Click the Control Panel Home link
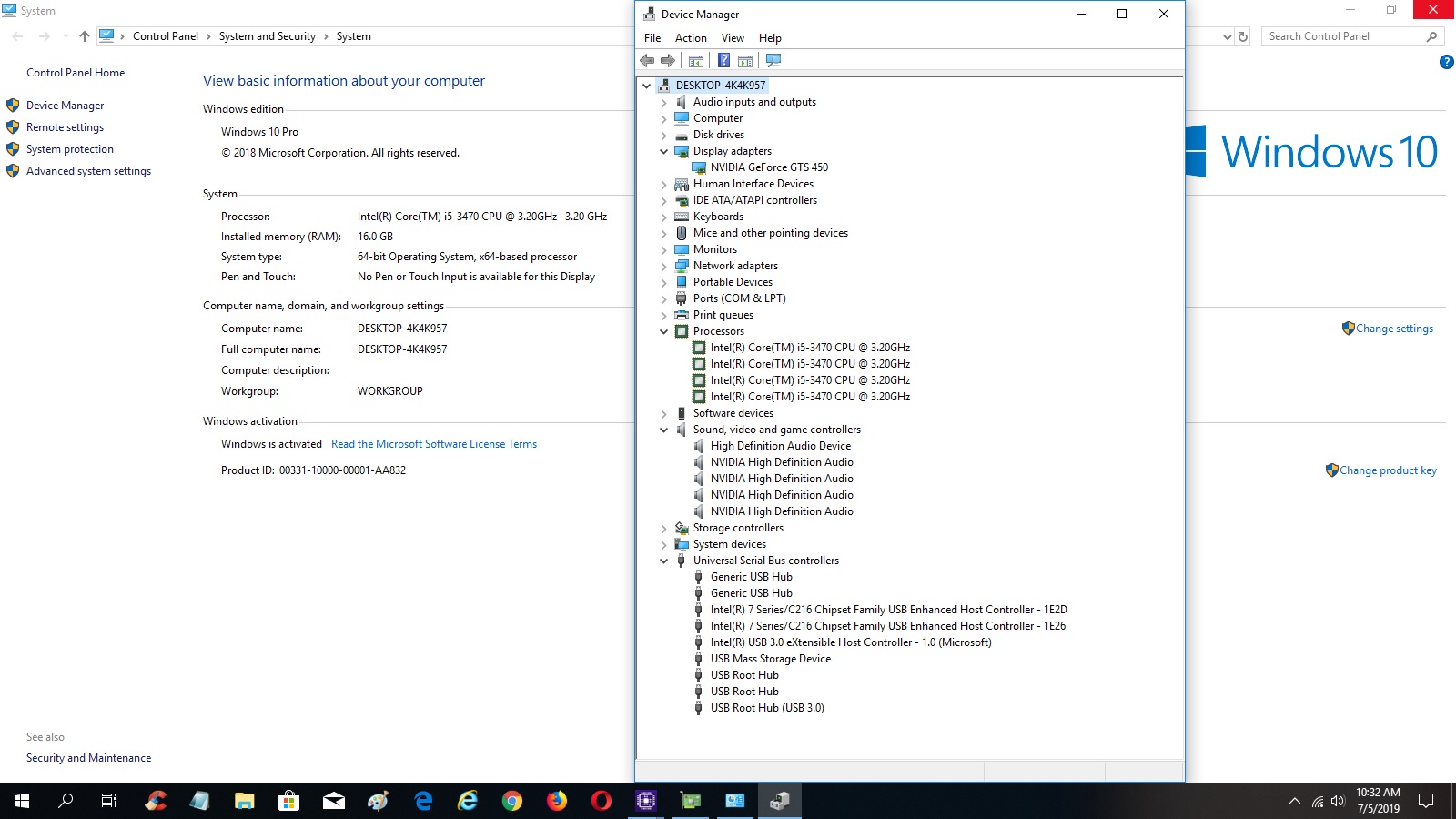Image resolution: width=1456 pixels, height=819 pixels. pyautogui.click(x=76, y=73)
